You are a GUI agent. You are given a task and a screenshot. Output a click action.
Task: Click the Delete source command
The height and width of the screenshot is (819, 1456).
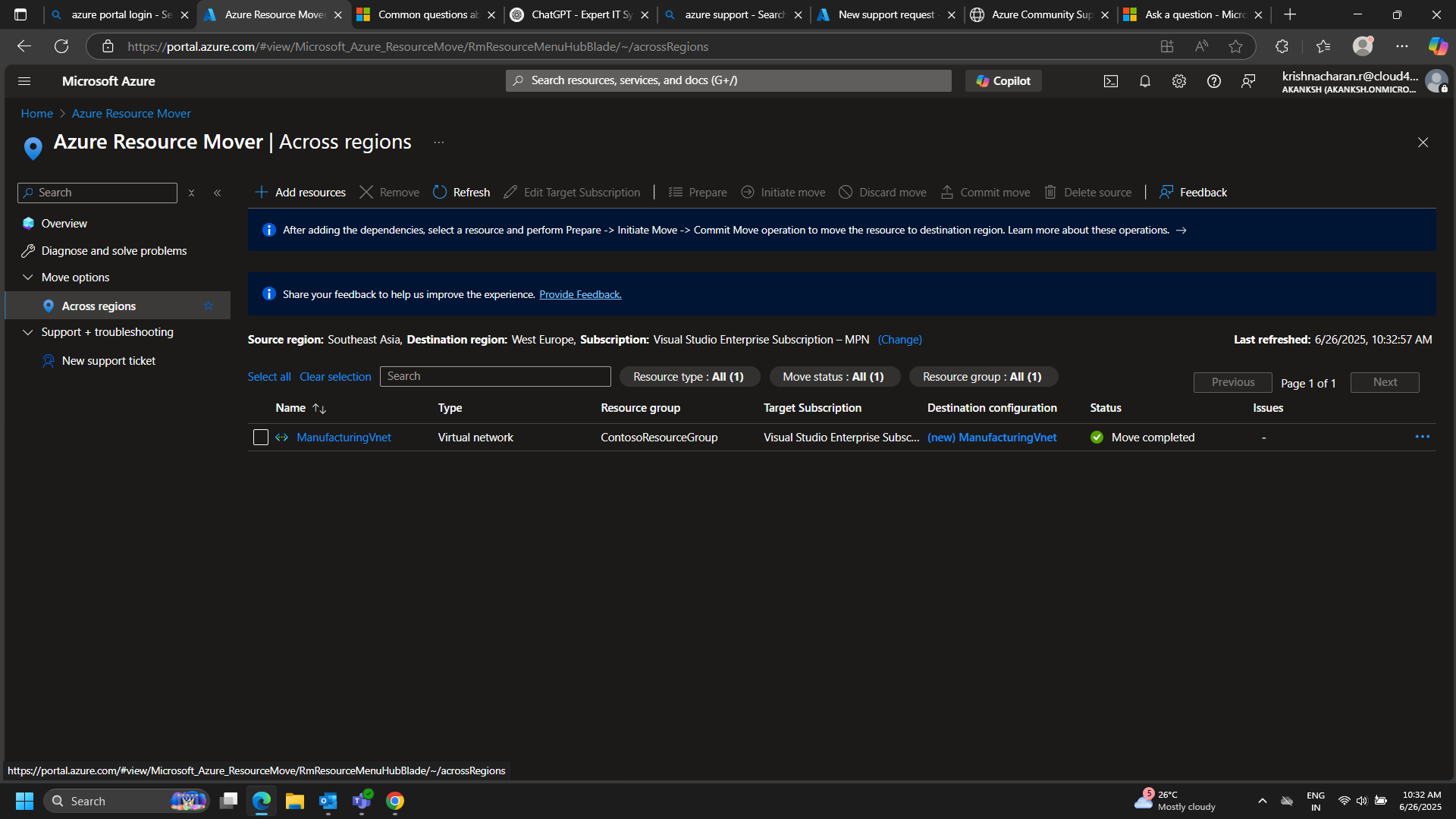(1087, 193)
